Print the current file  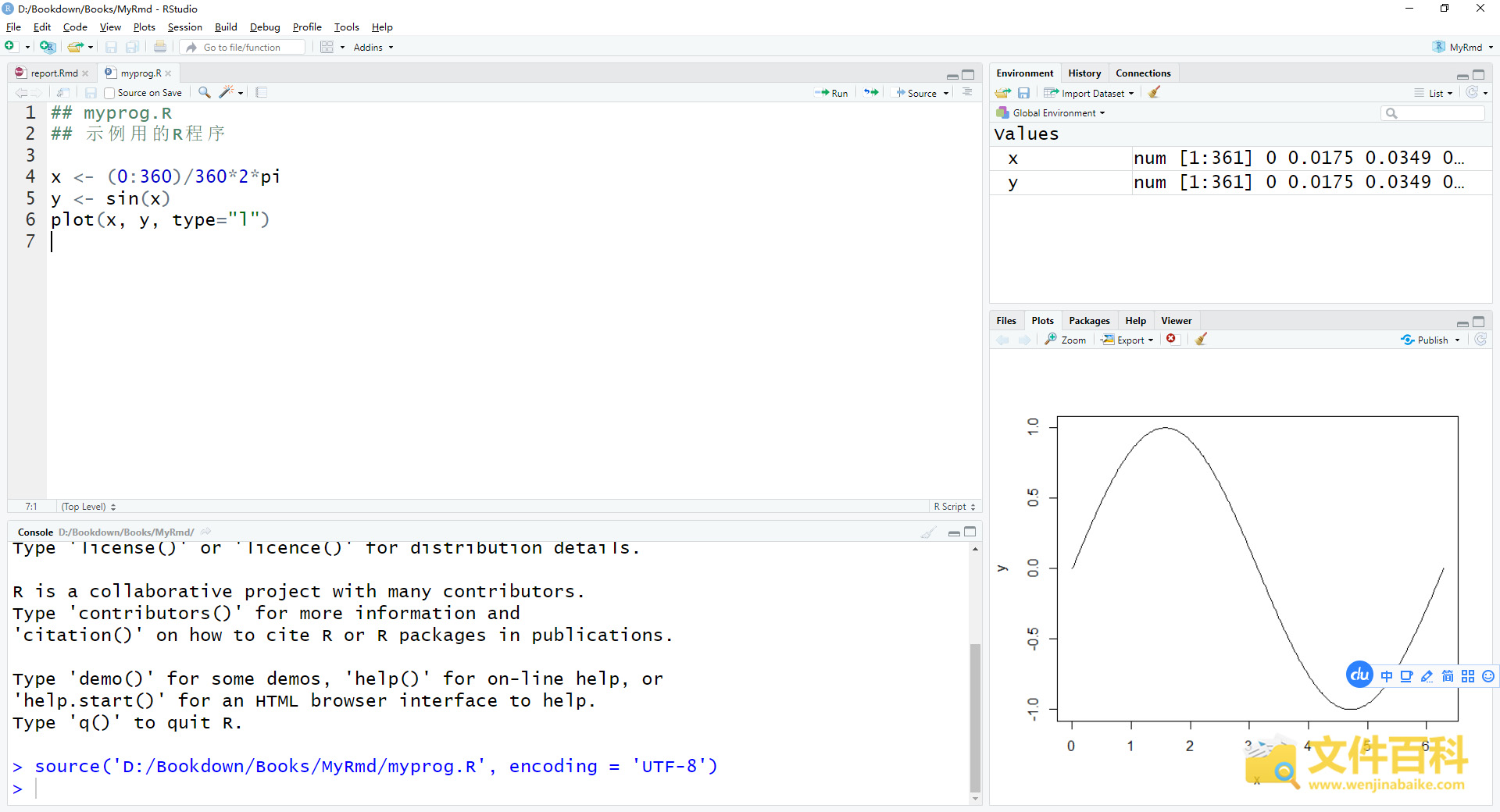[160, 47]
